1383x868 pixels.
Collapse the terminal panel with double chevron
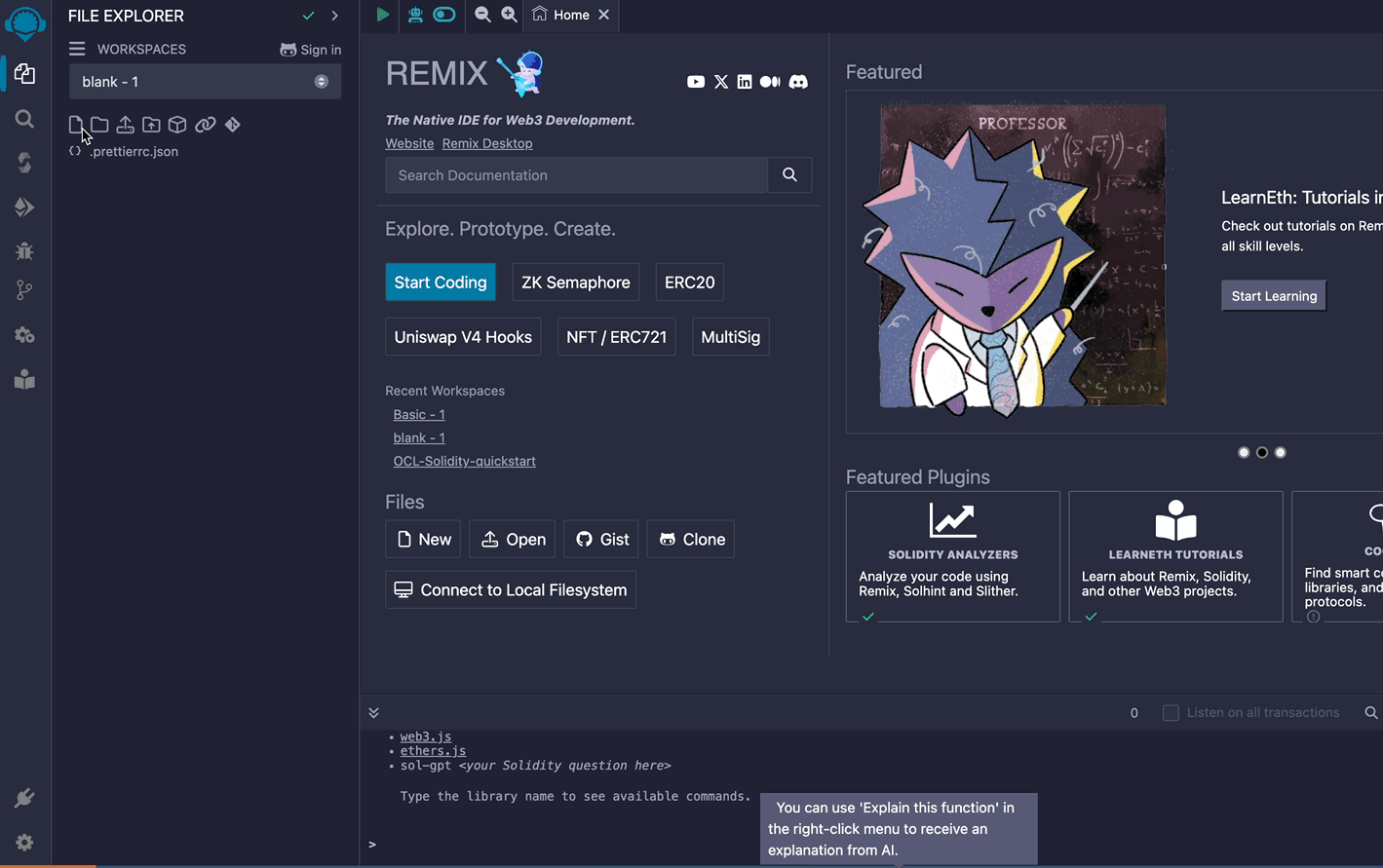tap(373, 713)
